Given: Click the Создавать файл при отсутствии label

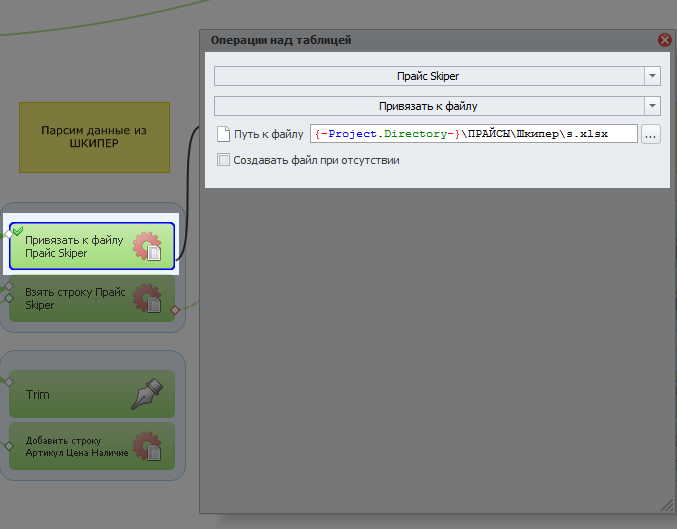Looking at the screenshot, I should [316, 160].
